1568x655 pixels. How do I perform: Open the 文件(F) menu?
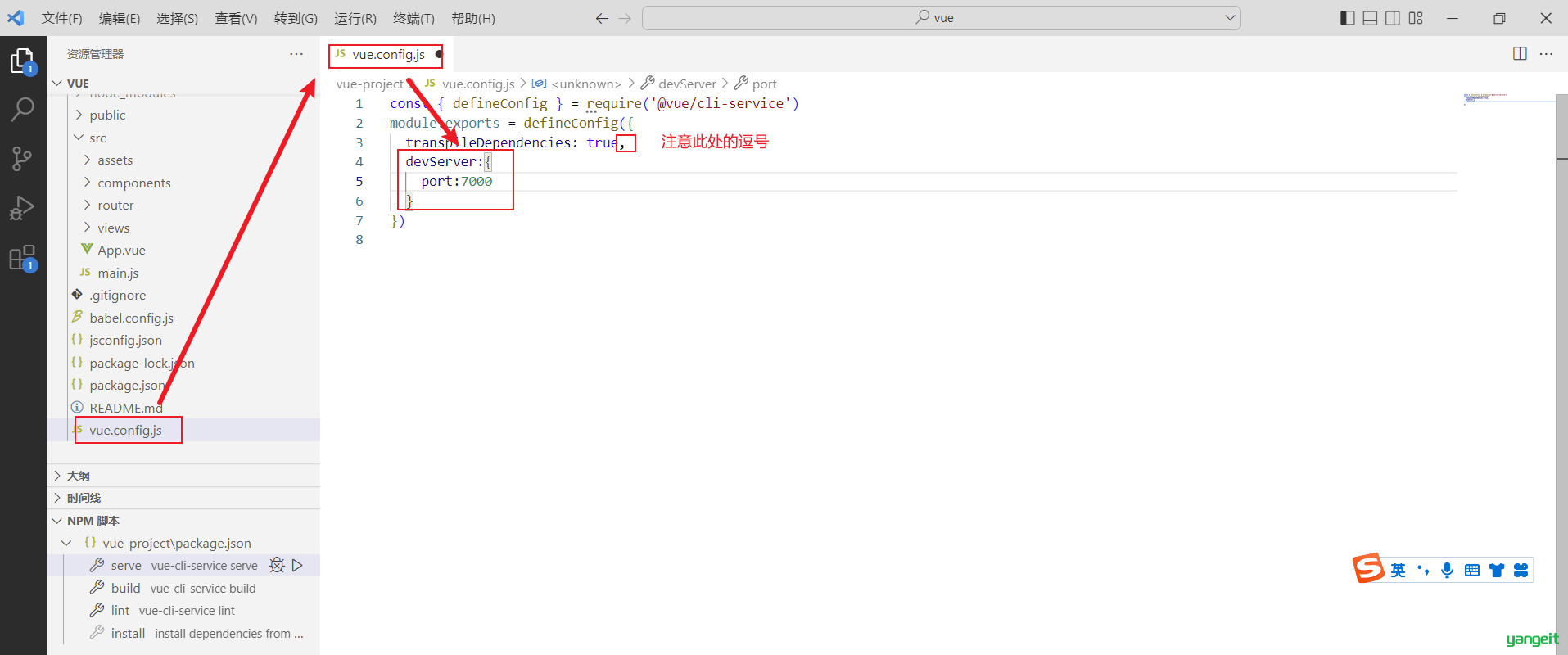(62, 18)
